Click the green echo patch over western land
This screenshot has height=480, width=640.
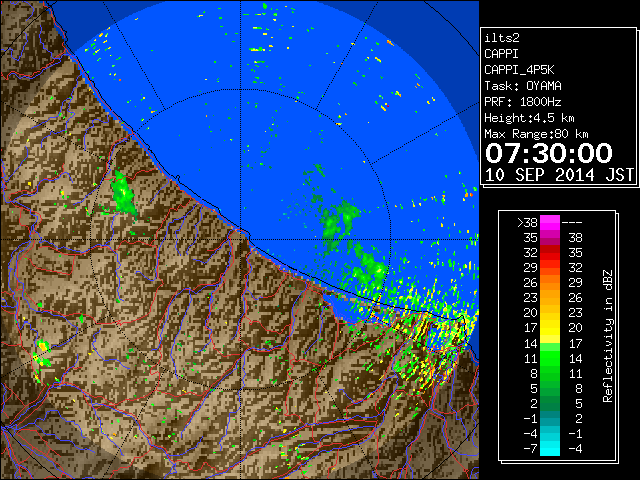123,194
